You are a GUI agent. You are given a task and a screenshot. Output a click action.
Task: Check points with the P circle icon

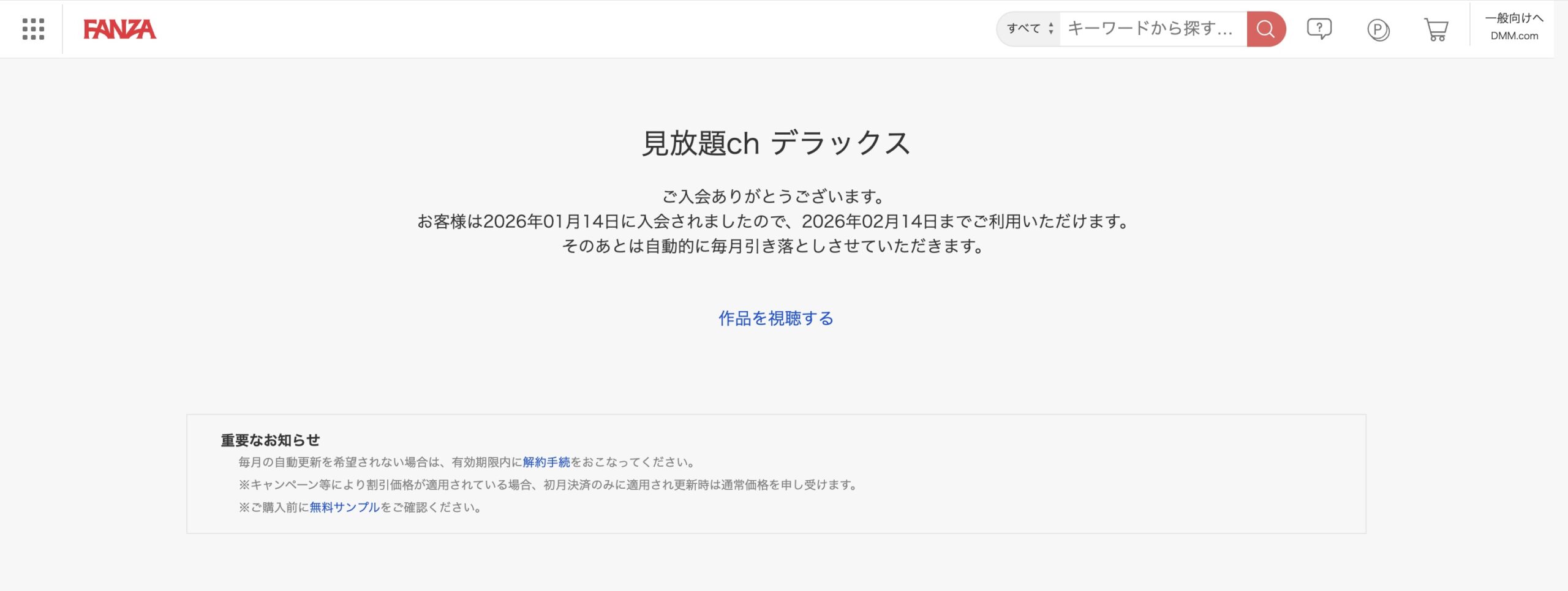pos(1379,28)
